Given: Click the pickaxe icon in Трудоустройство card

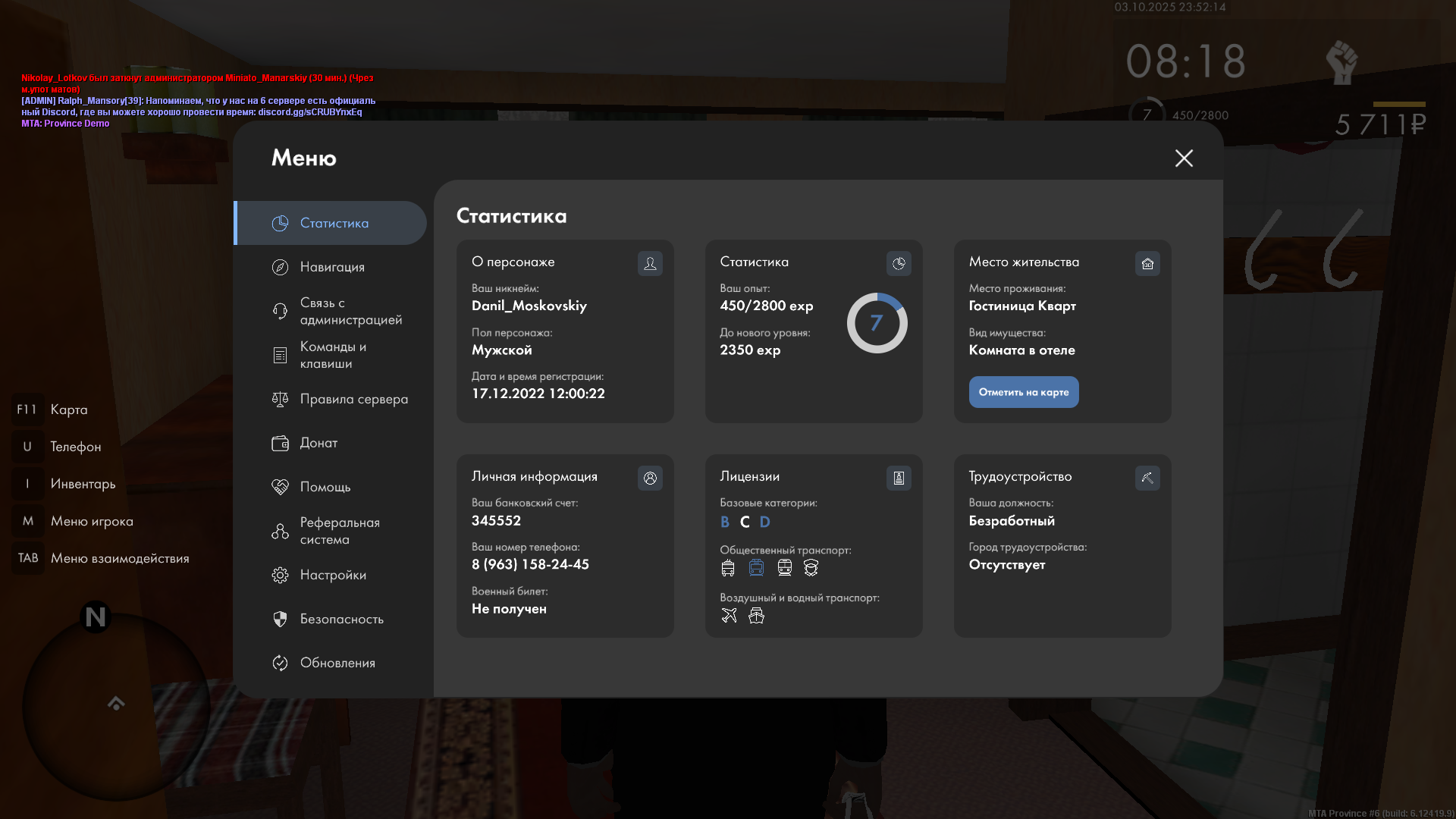Looking at the screenshot, I should [x=1147, y=478].
